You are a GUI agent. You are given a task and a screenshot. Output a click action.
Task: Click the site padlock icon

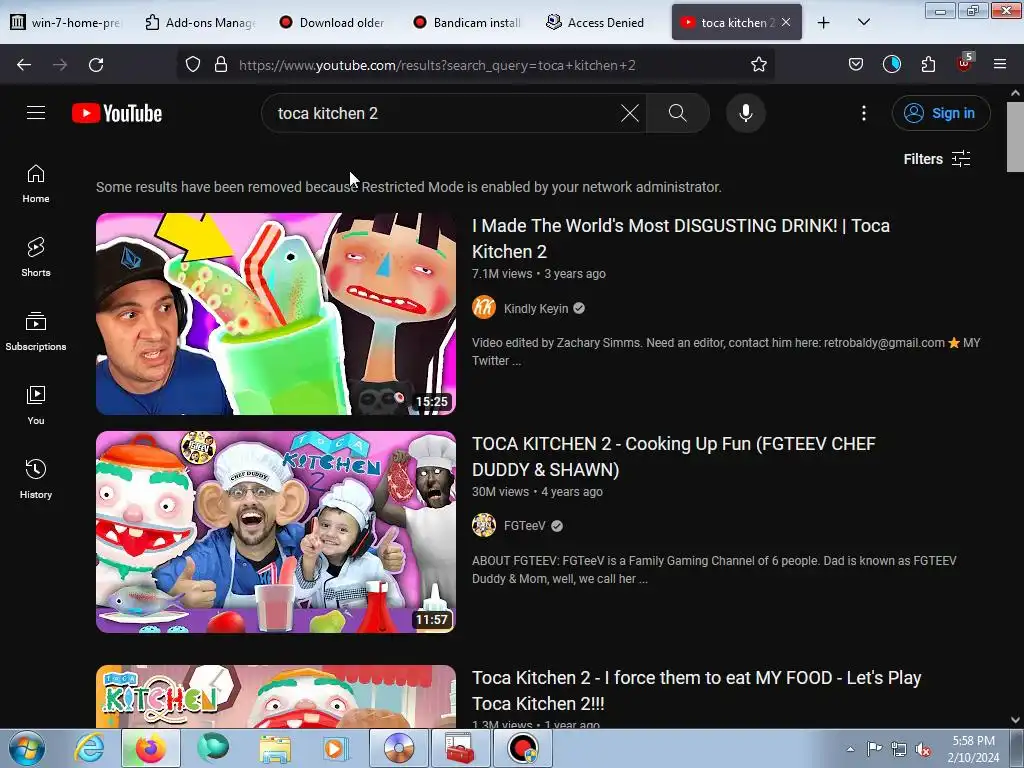tap(221, 65)
